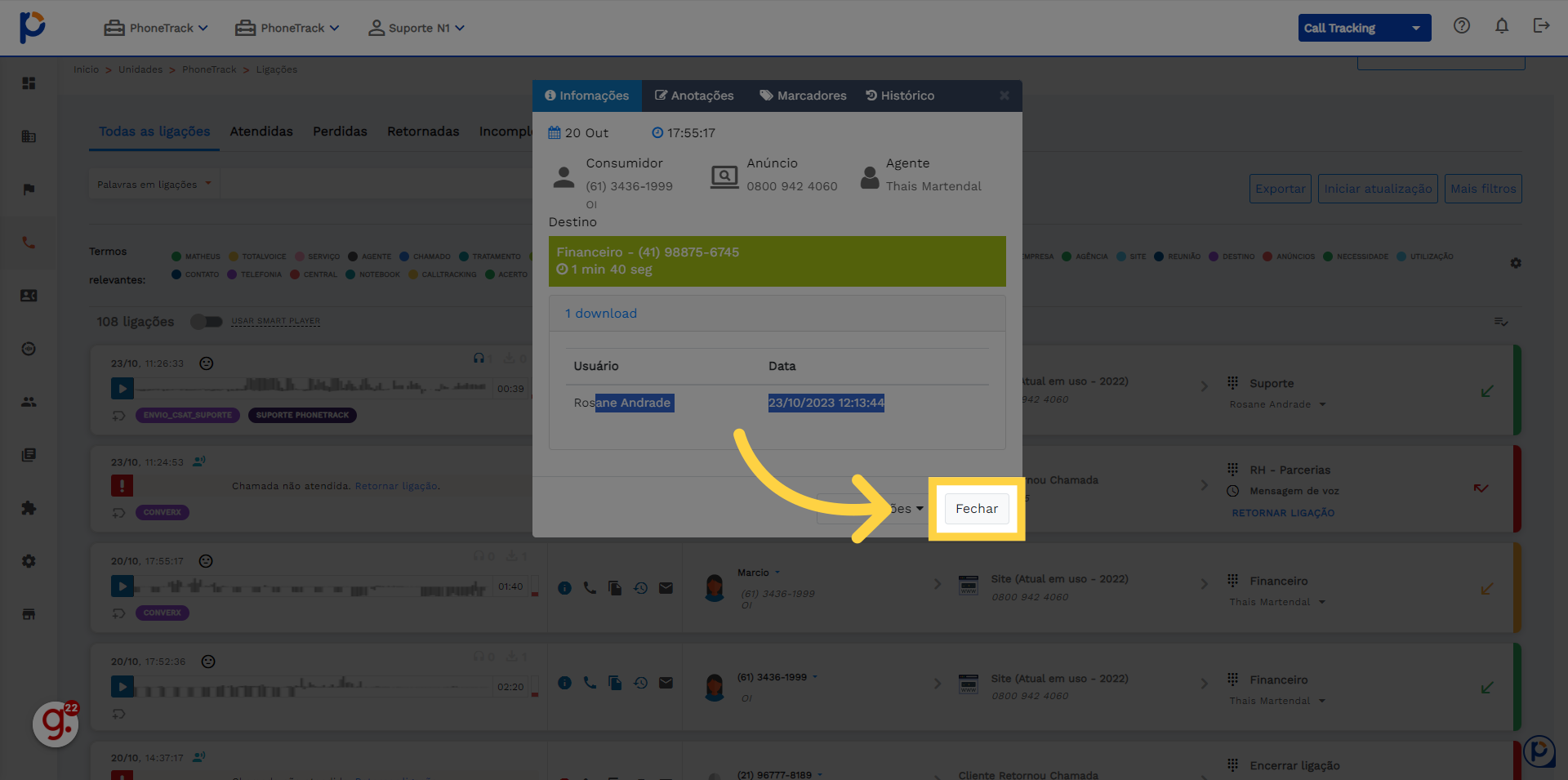Open the Call Tracking product dropdown
This screenshot has height=780, width=1568.
tap(1365, 28)
